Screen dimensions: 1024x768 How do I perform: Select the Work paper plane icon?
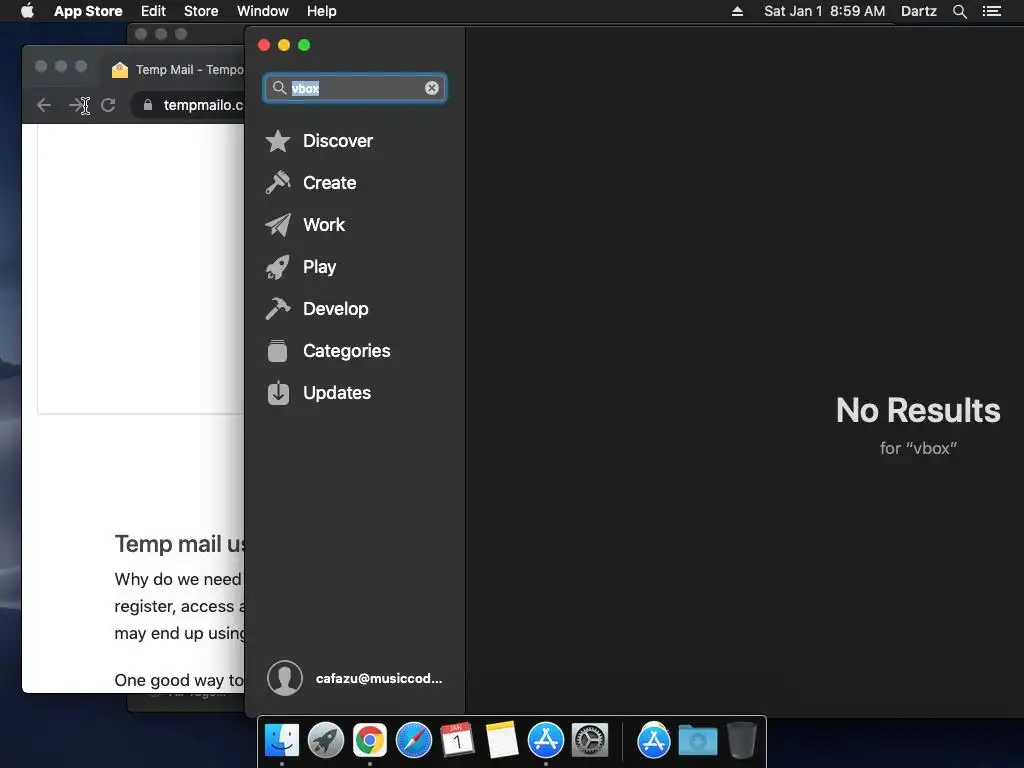point(278,225)
